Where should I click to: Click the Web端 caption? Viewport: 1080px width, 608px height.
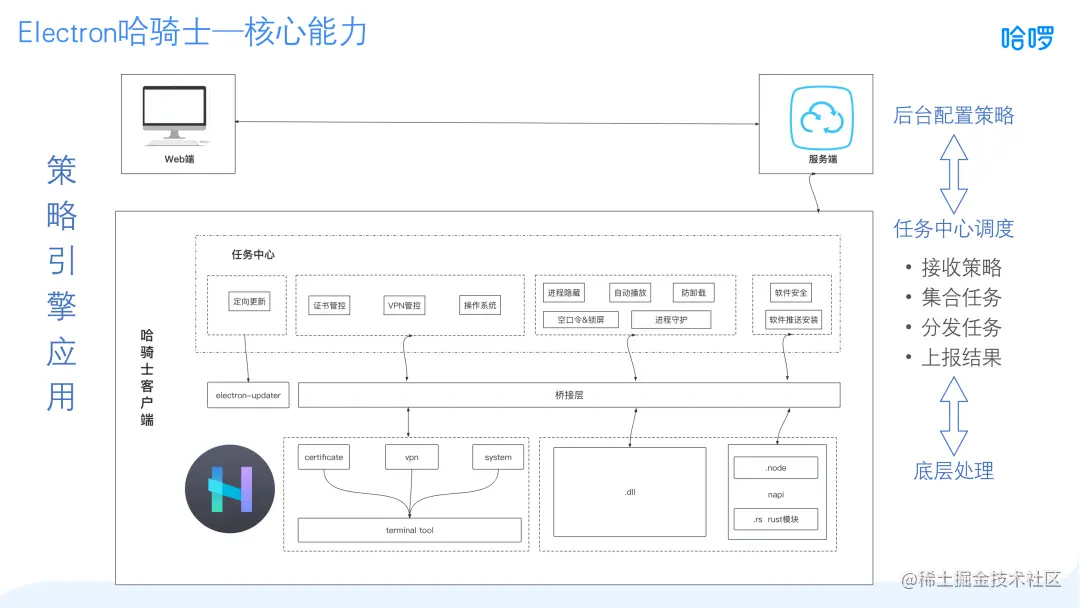[x=179, y=159]
